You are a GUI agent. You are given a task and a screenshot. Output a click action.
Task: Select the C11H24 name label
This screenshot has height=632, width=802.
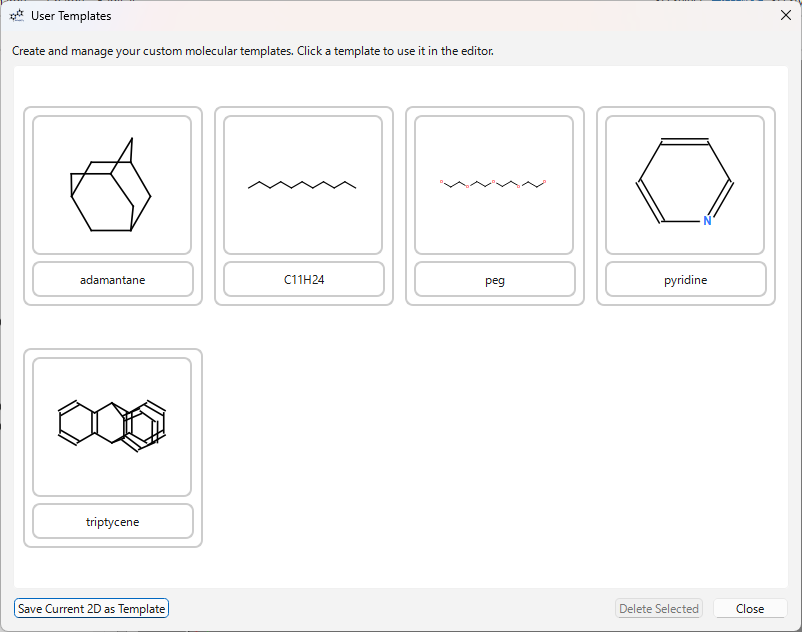(x=304, y=280)
